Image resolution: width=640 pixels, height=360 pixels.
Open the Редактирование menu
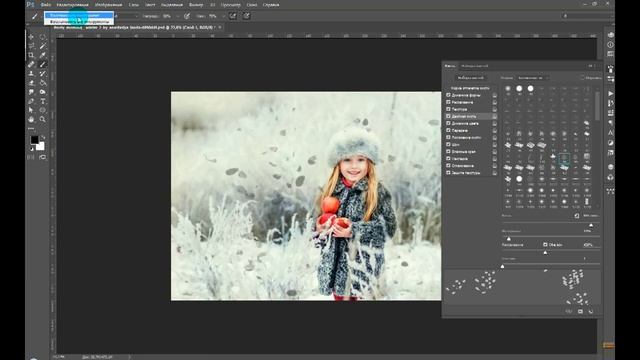73,4
